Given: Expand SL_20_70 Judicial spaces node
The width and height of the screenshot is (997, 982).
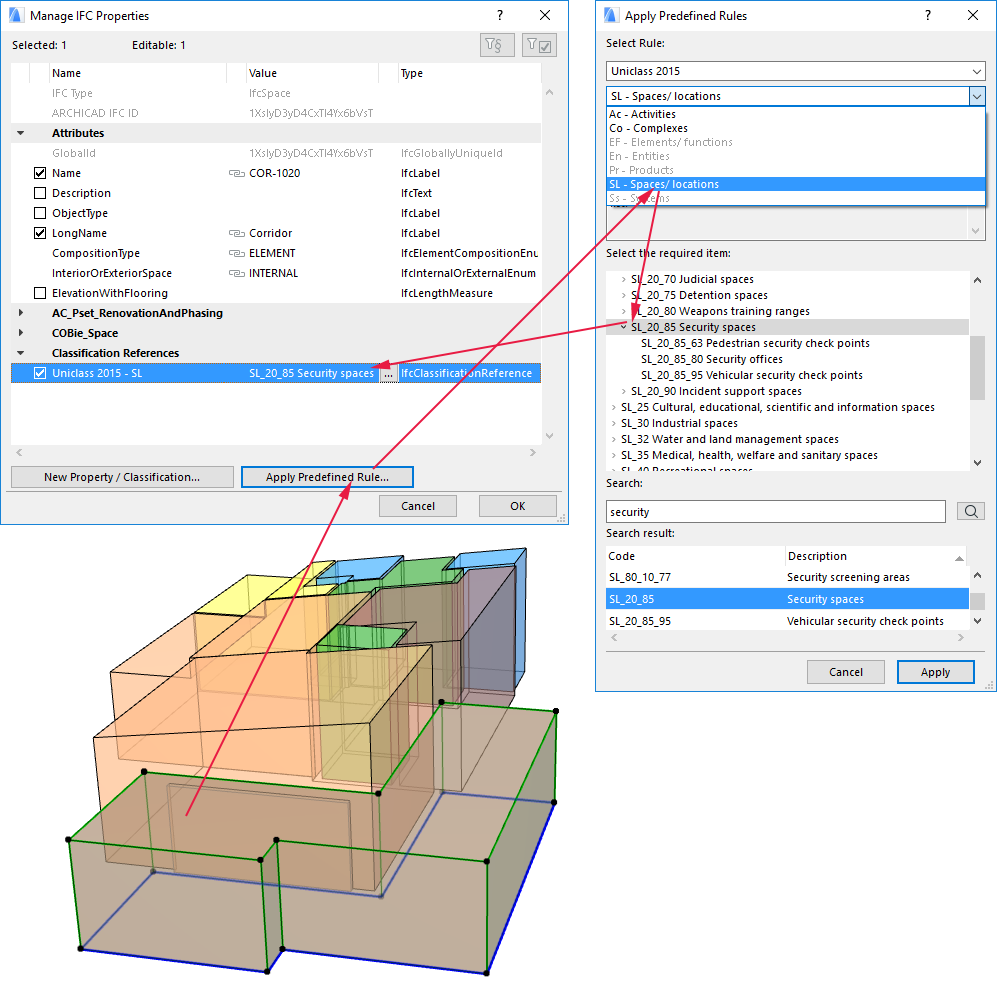Looking at the screenshot, I should click(x=624, y=279).
